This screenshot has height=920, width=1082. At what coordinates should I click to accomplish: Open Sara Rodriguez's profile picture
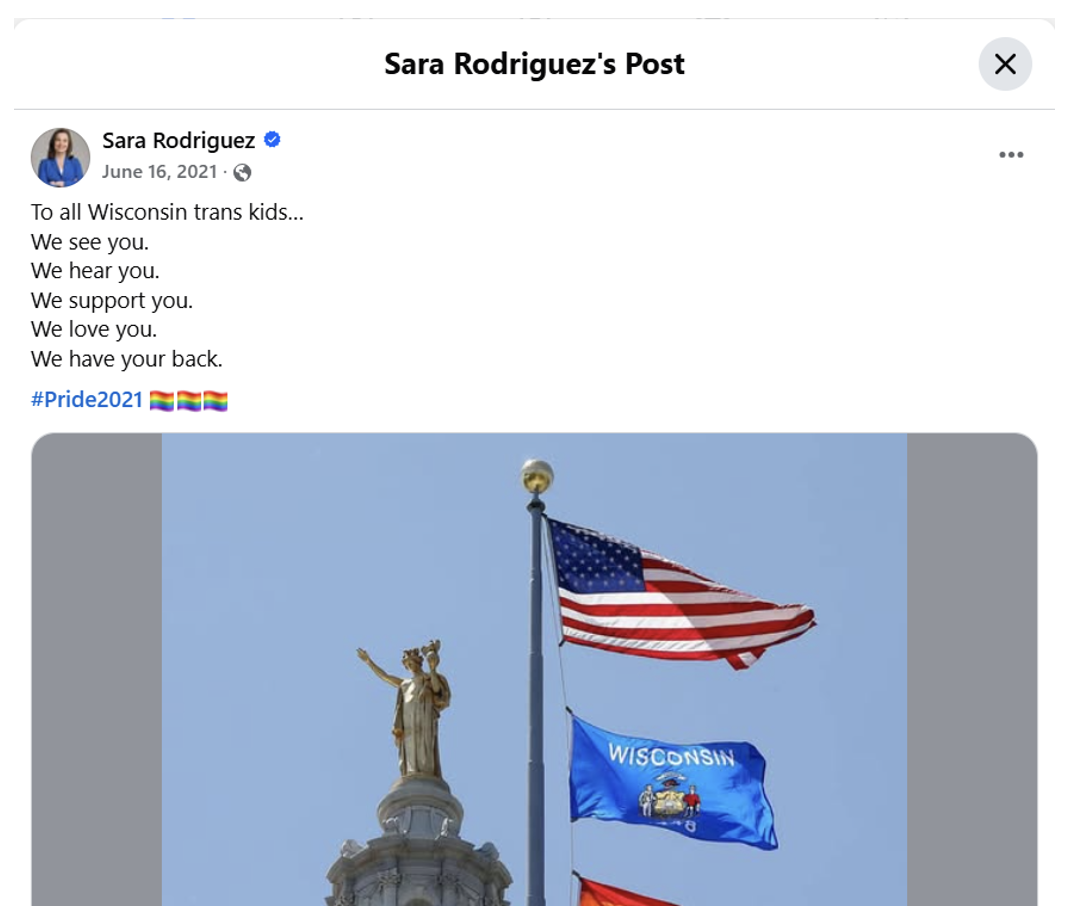[x=61, y=157]
